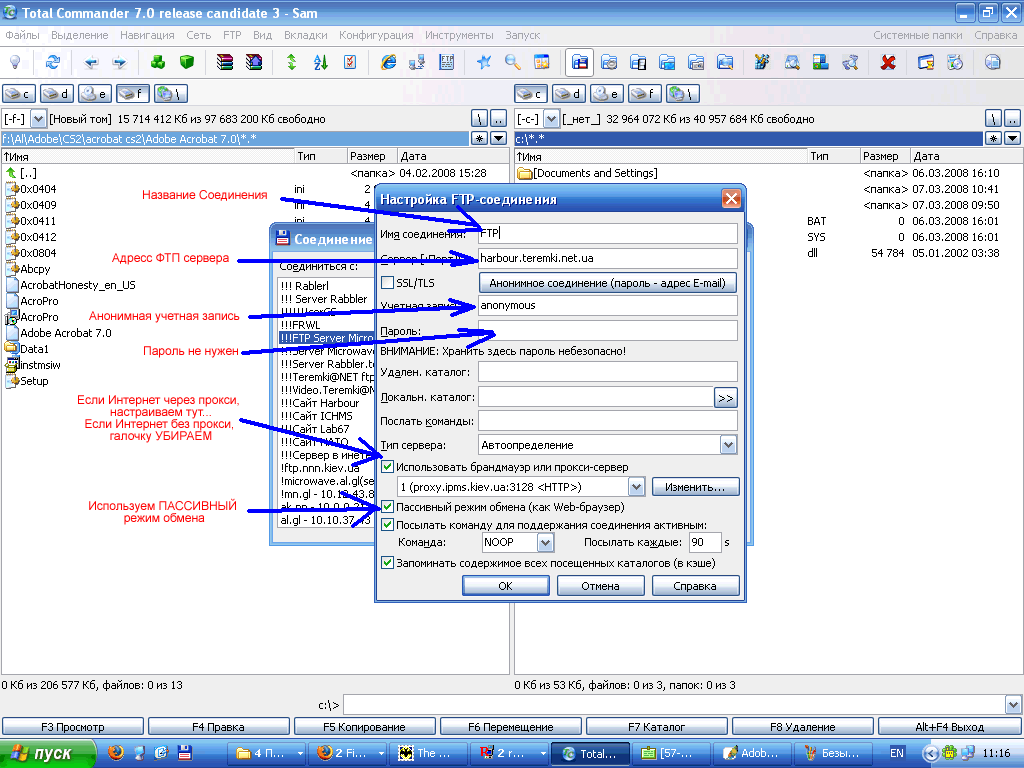1024x768 pixels.
Task: Click the Изменить proxy button
Action: pyautogui.click(x=695, y=487)
